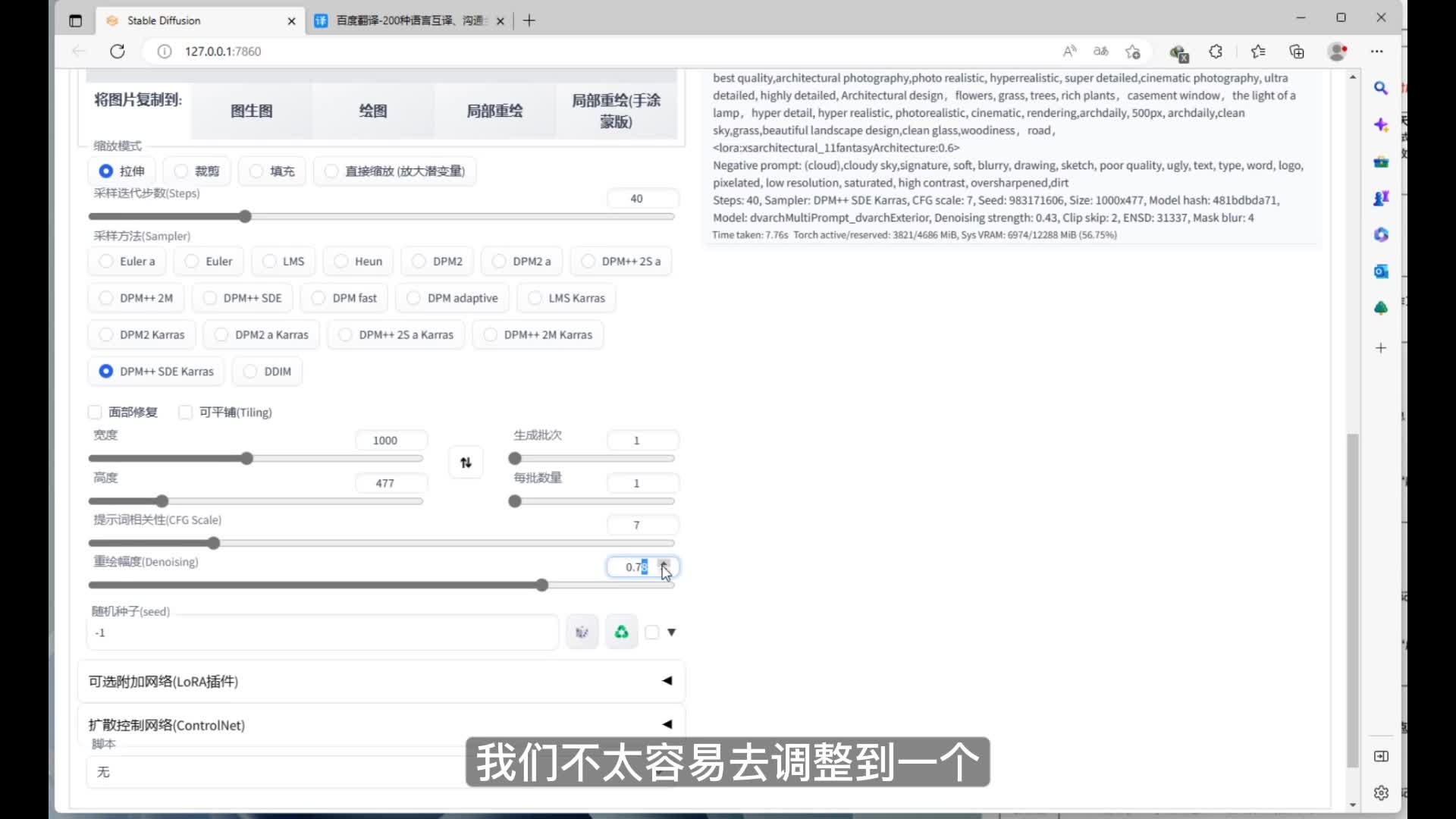This screenshot has width=1456, height=819.
Task: Send the image to 图生图
Action: (x=251, y=111)
